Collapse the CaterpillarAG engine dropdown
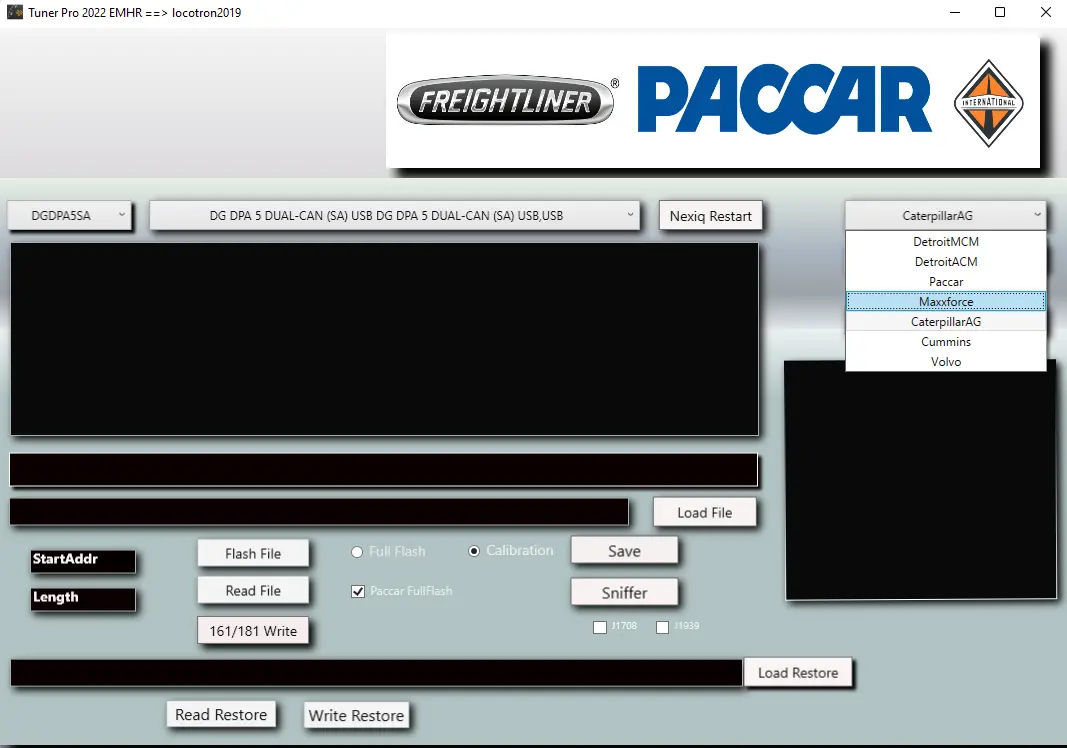The width and height of the screenshot is (1067, 748). [x=945, y=216]
